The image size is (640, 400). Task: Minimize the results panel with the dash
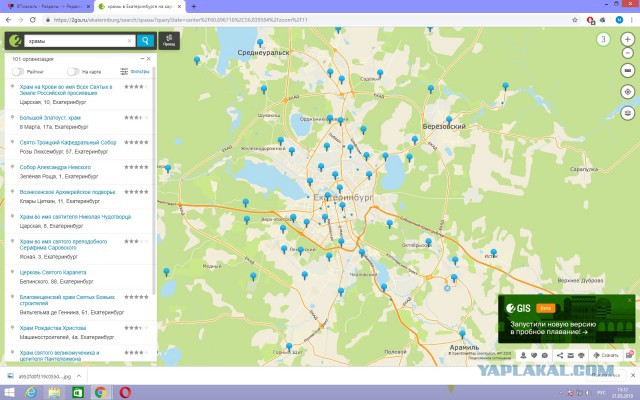pos(142,59)
